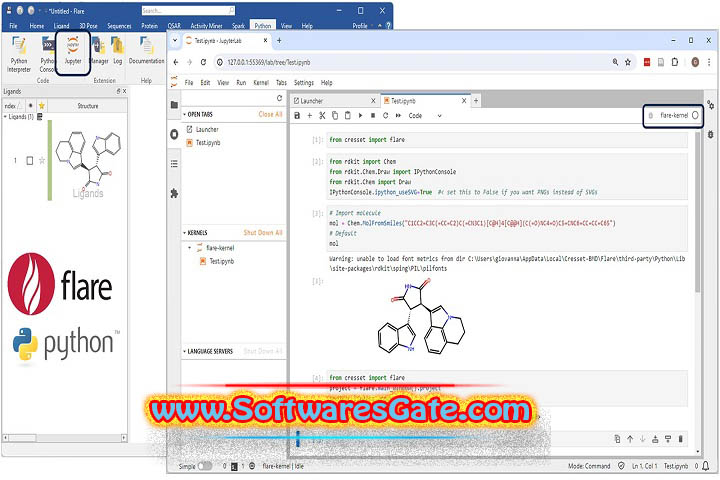
Task: Select Test.ipynb under Open Tabs
Action: pyautogui.click(x=208, y=143)
